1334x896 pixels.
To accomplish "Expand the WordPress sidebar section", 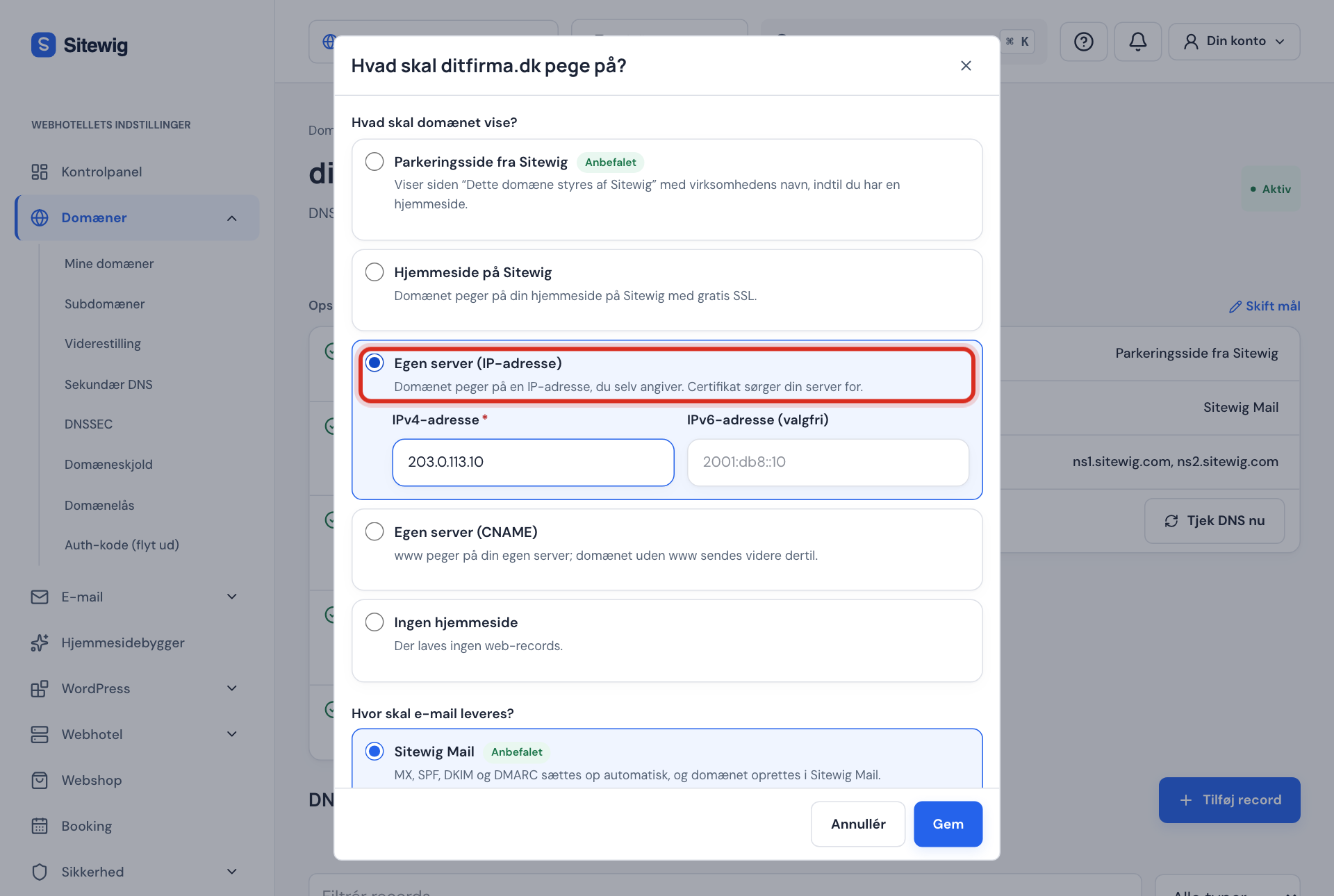I will click(232, 688).
